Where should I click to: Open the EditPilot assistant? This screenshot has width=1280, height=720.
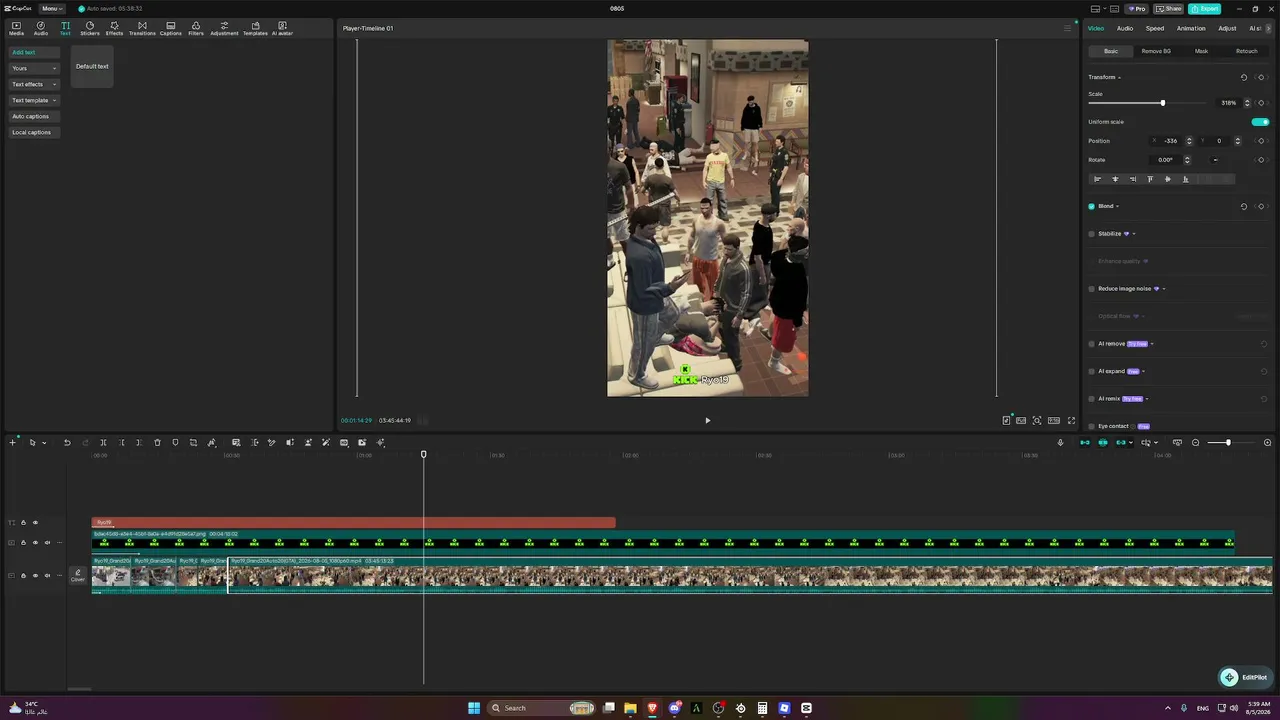pos(1244,677)
